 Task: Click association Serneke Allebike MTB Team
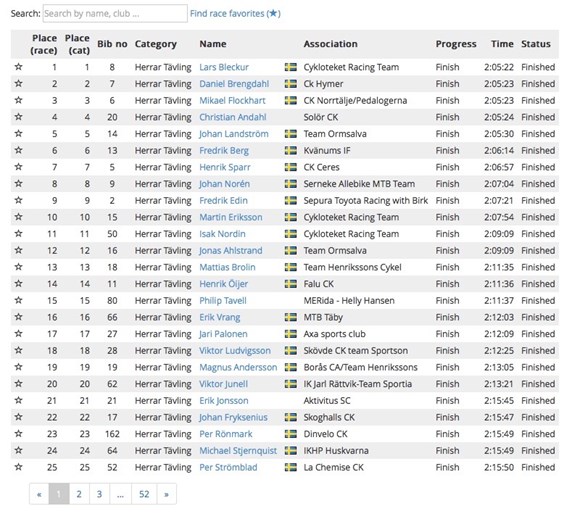359,184
